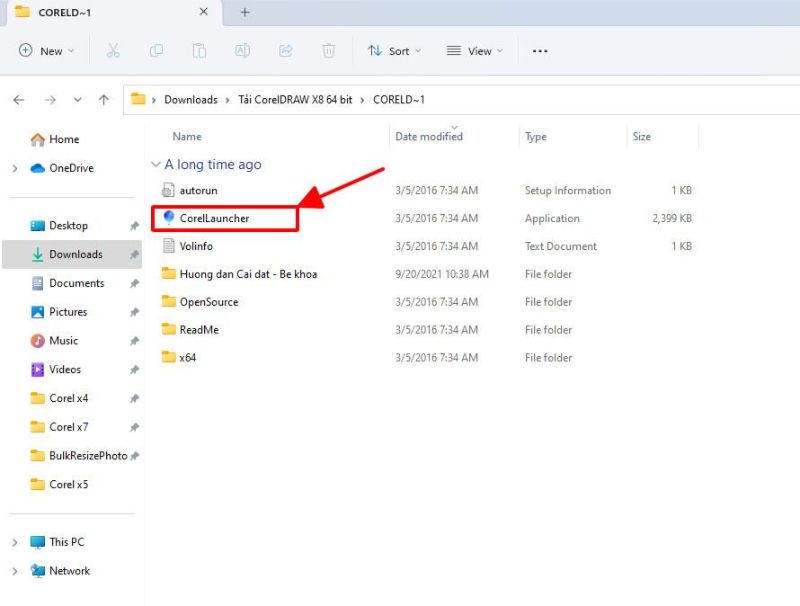Go up one folder with Up arrow

tap(104, 100)
